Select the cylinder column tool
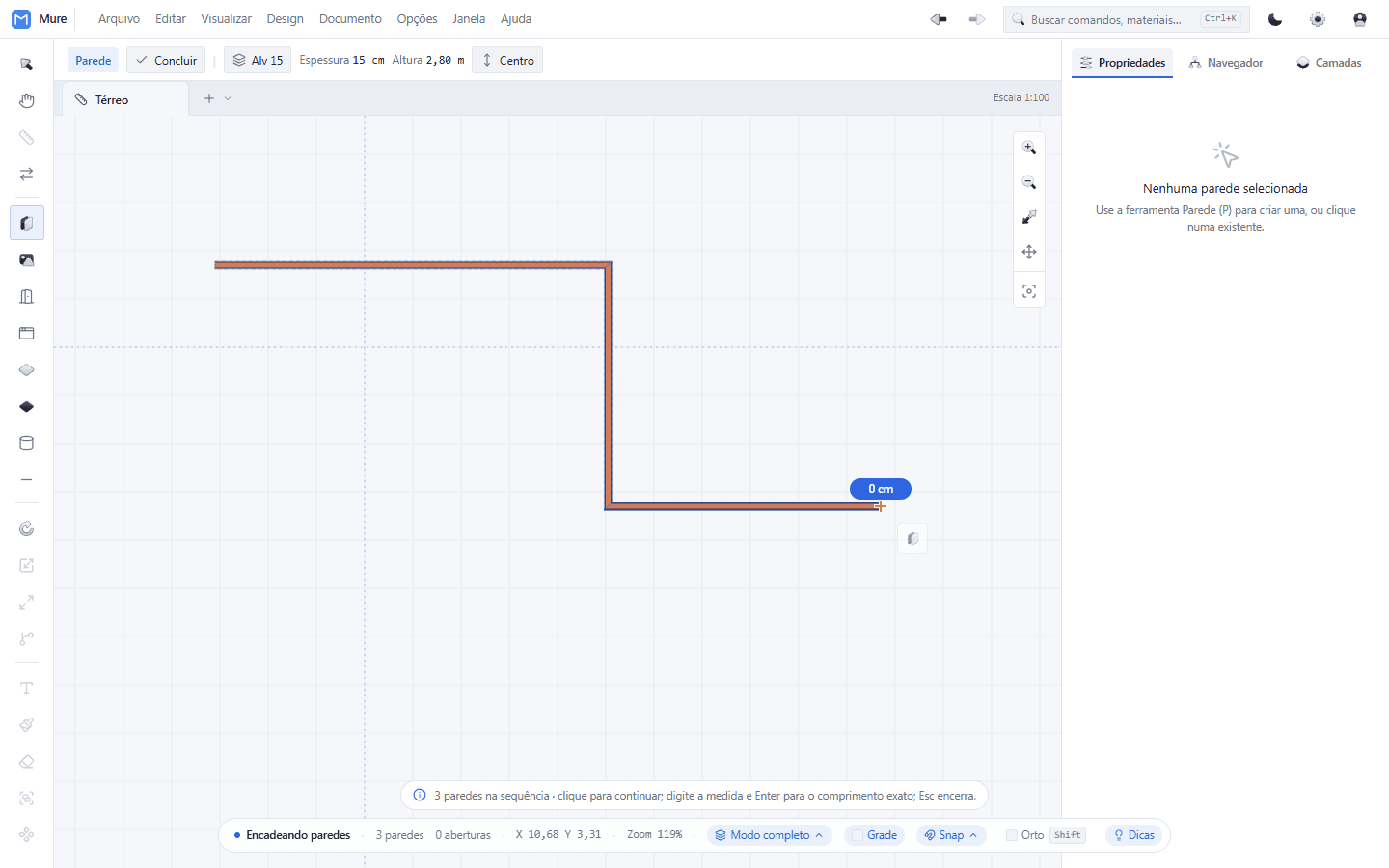This screenshot has width=1389, height=868. tap(27, 444)
